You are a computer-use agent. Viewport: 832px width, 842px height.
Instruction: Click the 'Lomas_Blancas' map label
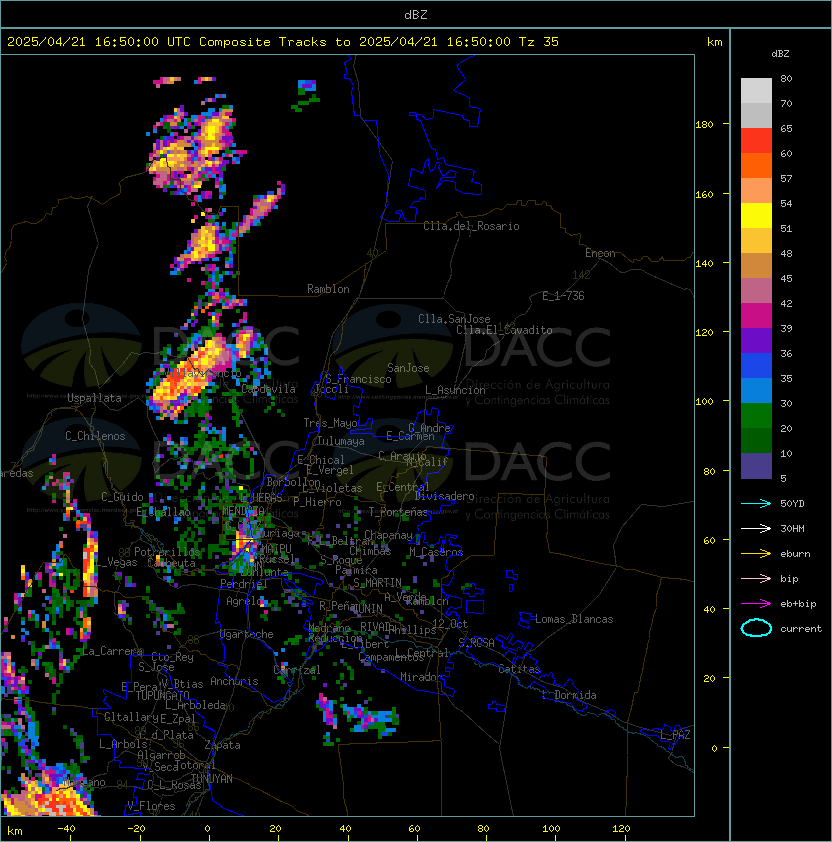coord(574,619)
